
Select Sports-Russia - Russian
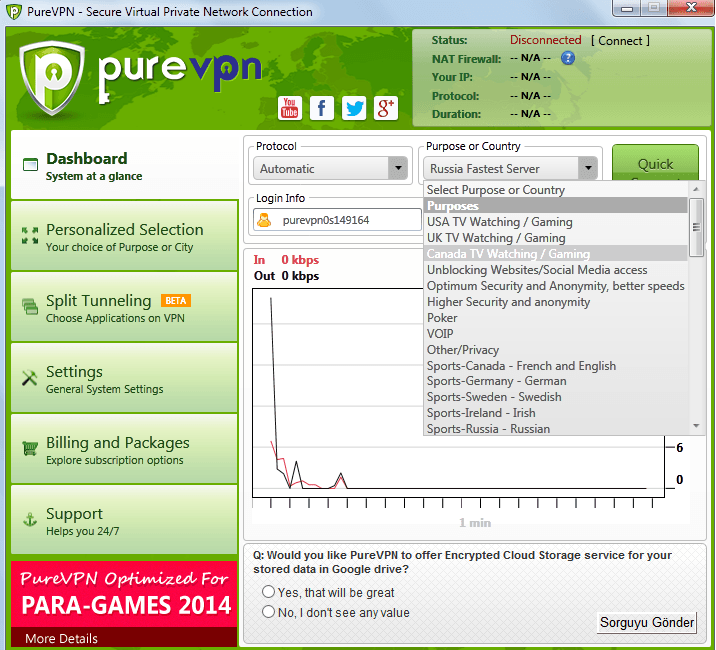(x=556, y=428)
